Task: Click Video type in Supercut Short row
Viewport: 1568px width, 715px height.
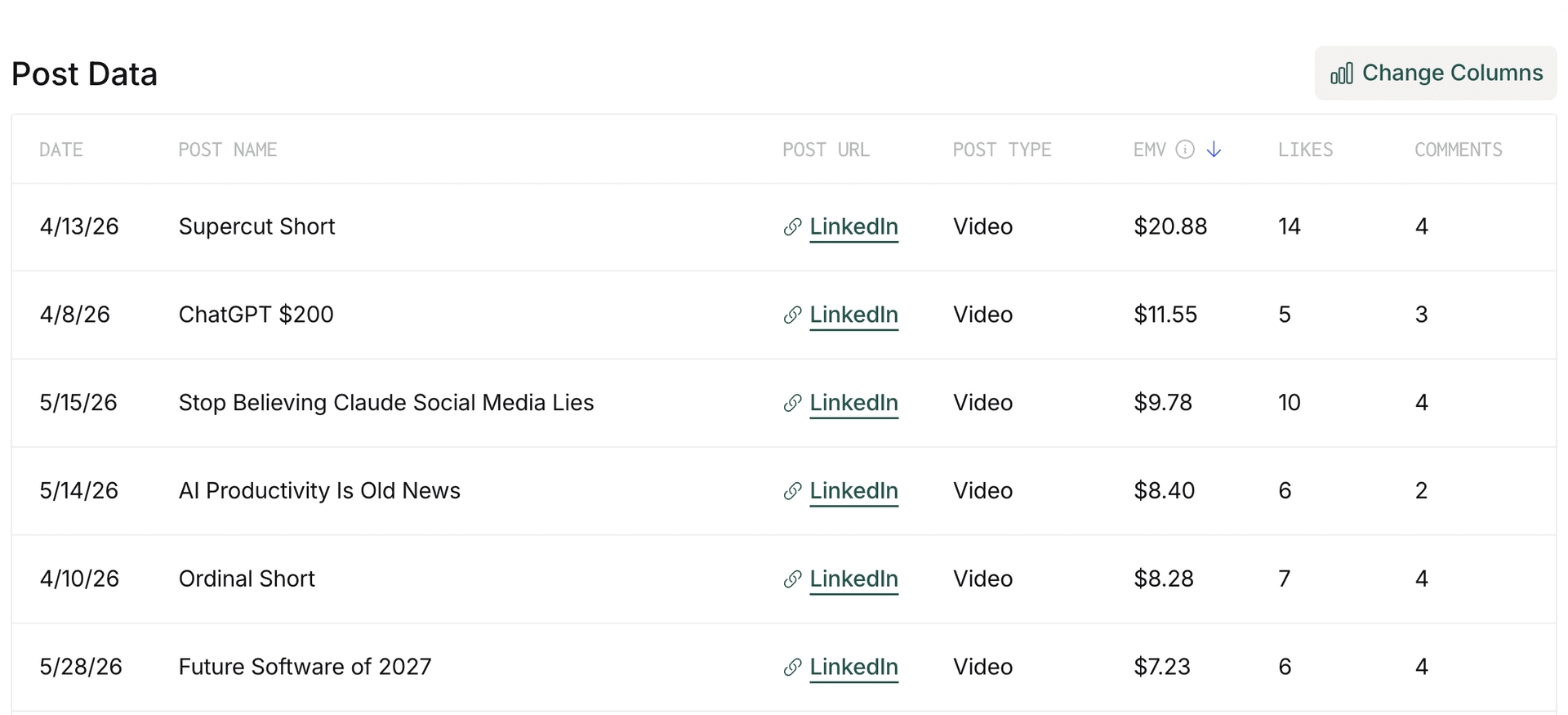Action: tap(982, 226)
